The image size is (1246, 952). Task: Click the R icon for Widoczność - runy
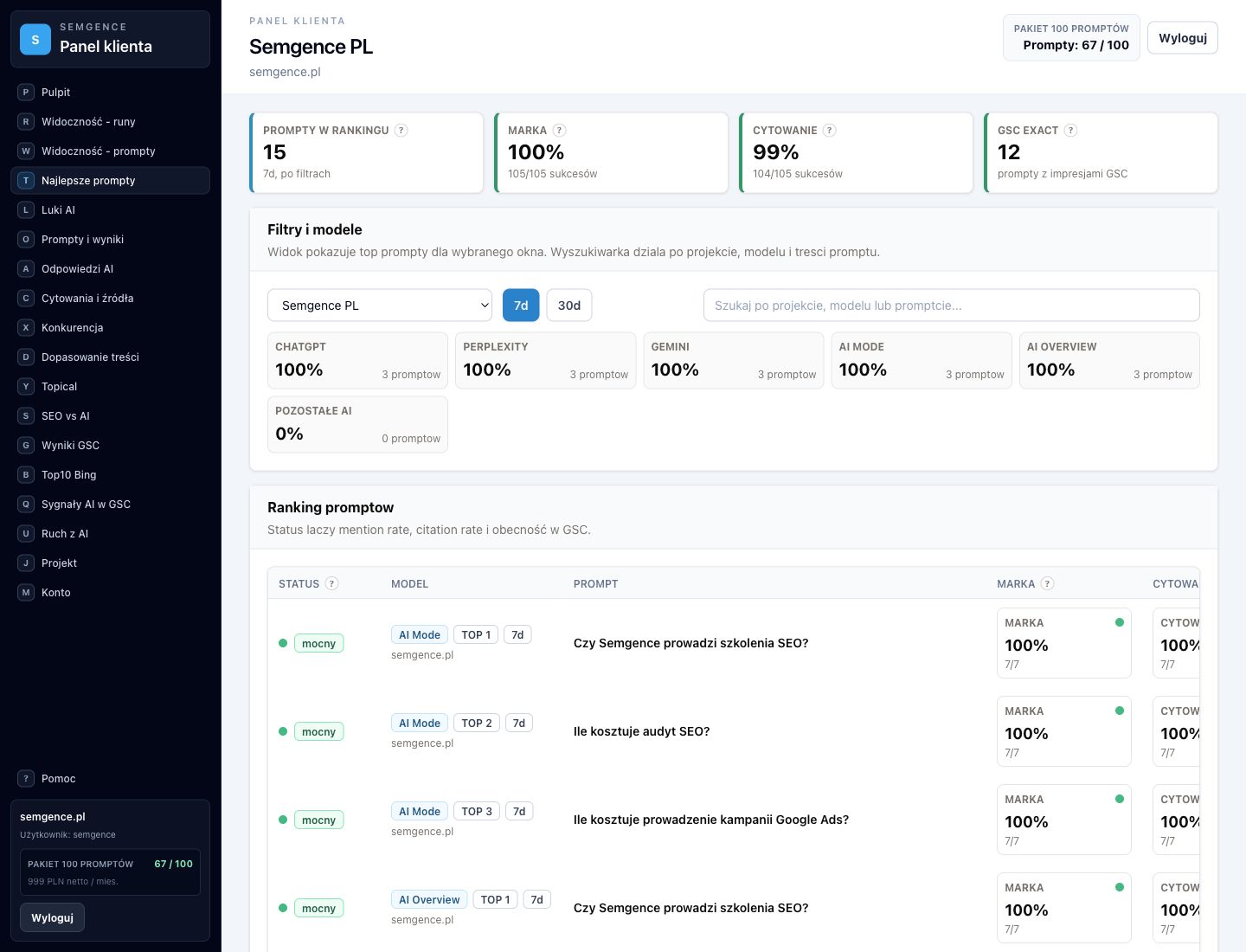click(x=26, y=121)
